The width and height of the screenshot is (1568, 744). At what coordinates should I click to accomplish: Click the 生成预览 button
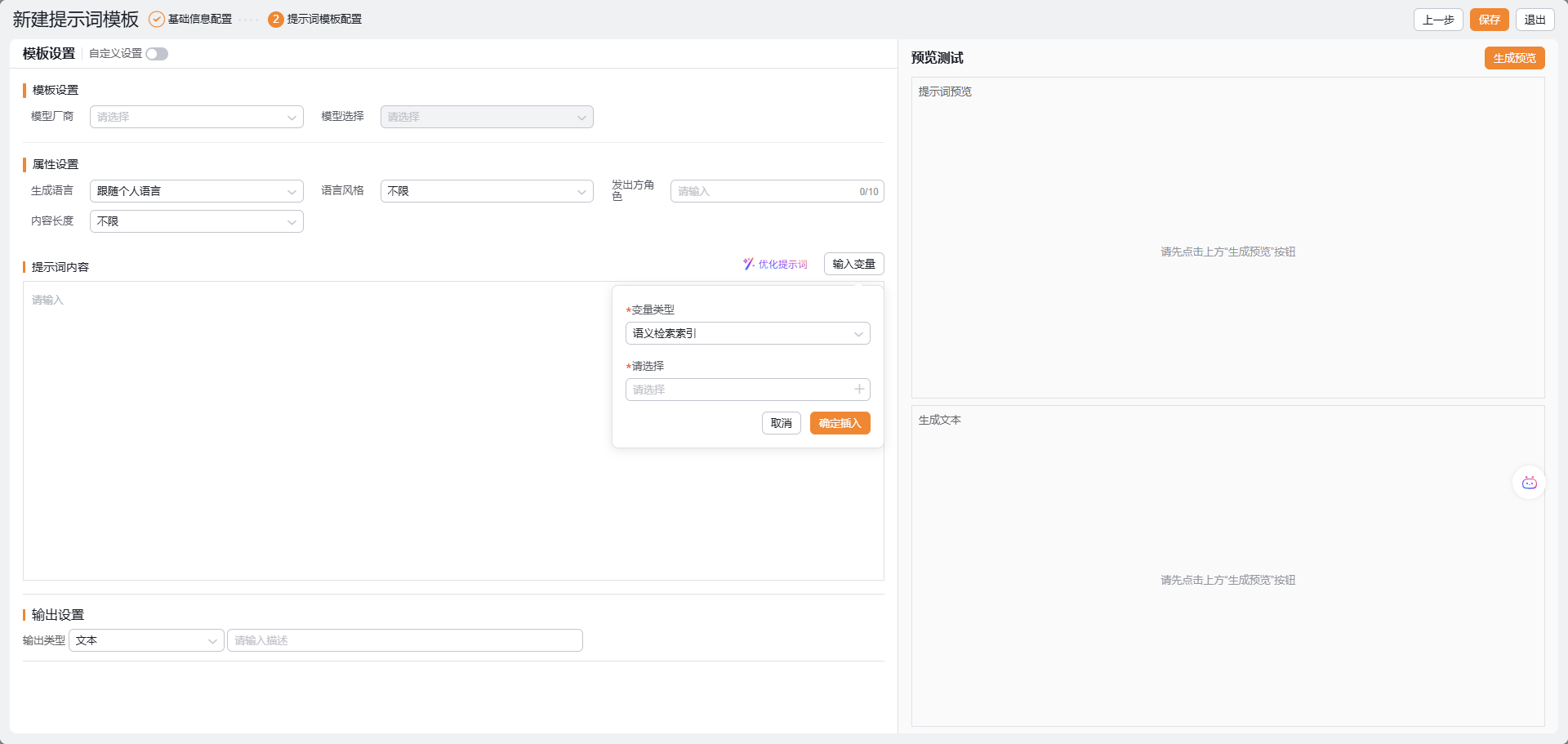[x=1514, y=58]
